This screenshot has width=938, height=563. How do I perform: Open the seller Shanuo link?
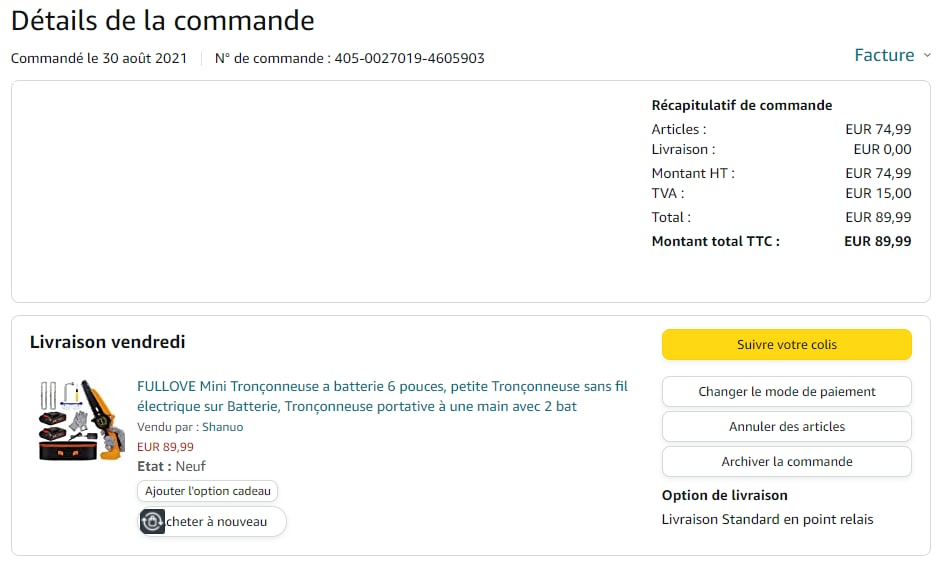click(223, 427)
